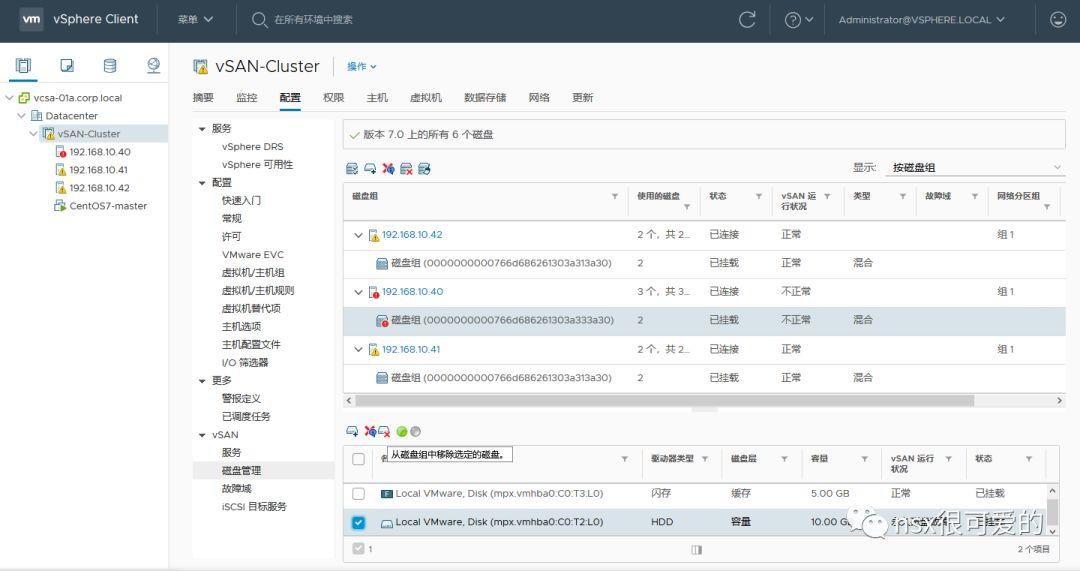Image resolution: width=1080 pixels, height=571 pixels.
Task: Open the 按磁盘组 display dropdown
Action: [975, 167]
